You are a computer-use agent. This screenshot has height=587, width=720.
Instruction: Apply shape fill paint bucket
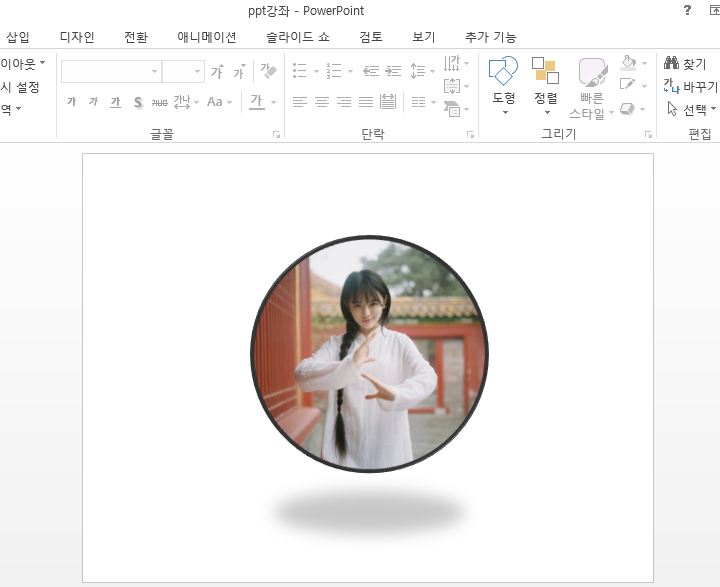tap(628, 63)
